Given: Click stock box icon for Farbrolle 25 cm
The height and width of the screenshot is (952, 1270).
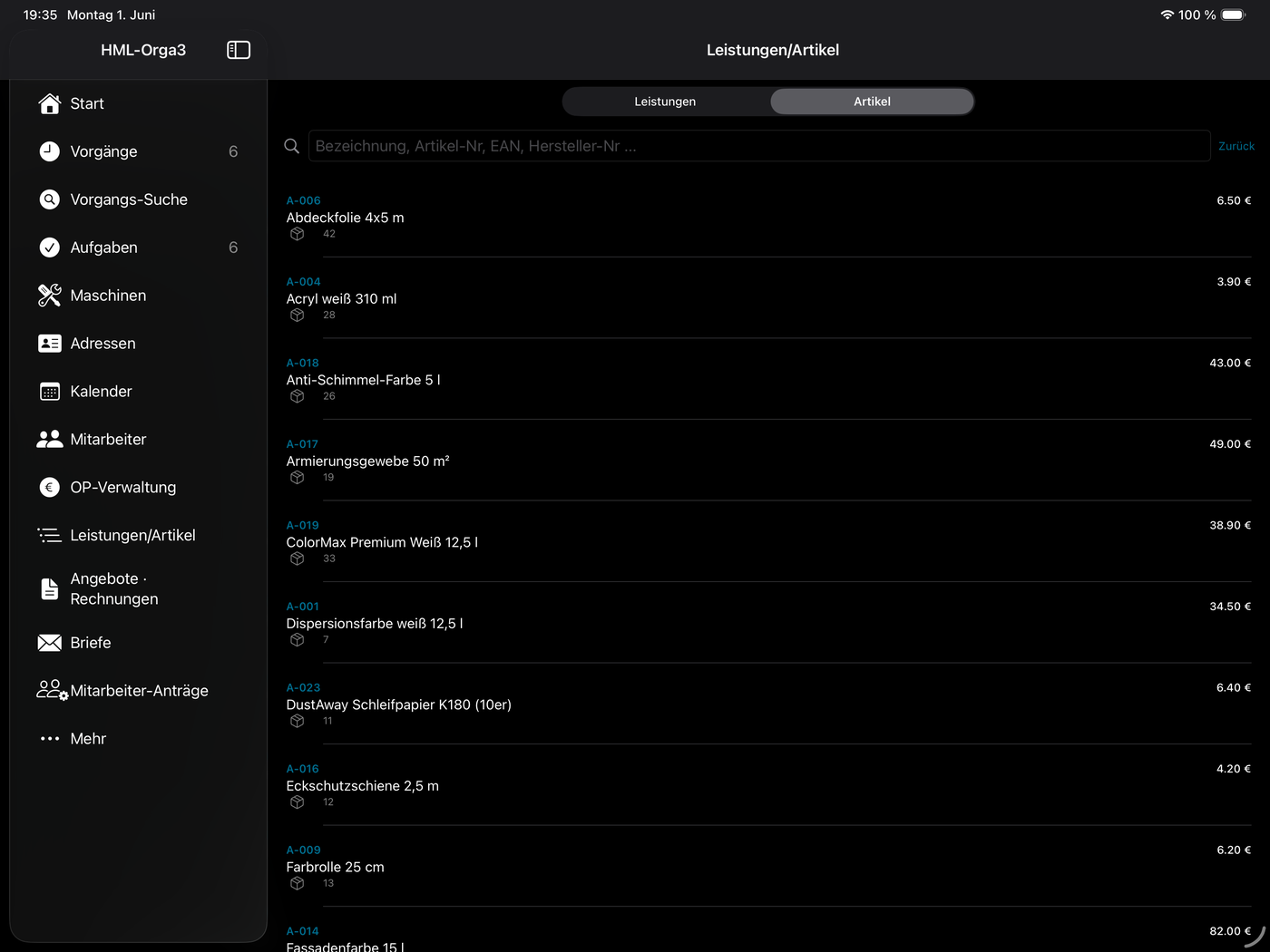Looking at the screenshot, I should coord(298,883).
